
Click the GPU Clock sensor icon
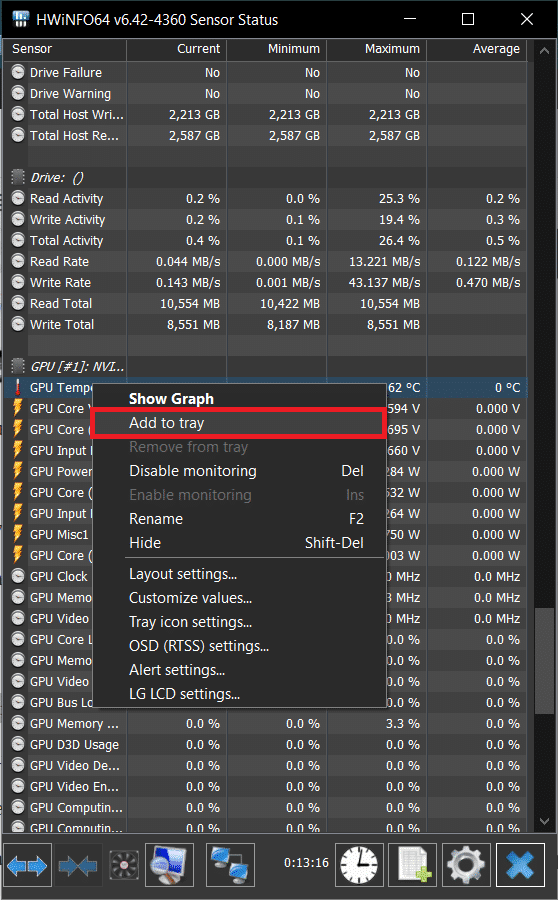click(x=18, y=576)
